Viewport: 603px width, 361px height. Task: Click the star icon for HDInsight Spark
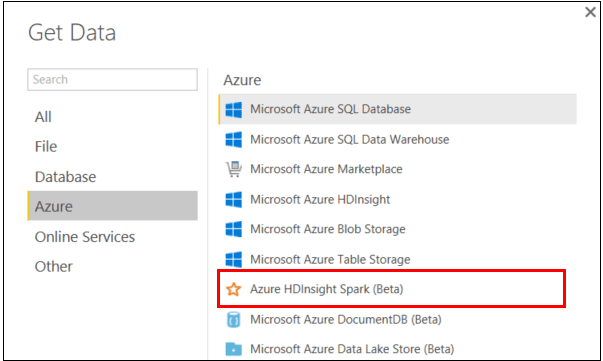(233, 289)
